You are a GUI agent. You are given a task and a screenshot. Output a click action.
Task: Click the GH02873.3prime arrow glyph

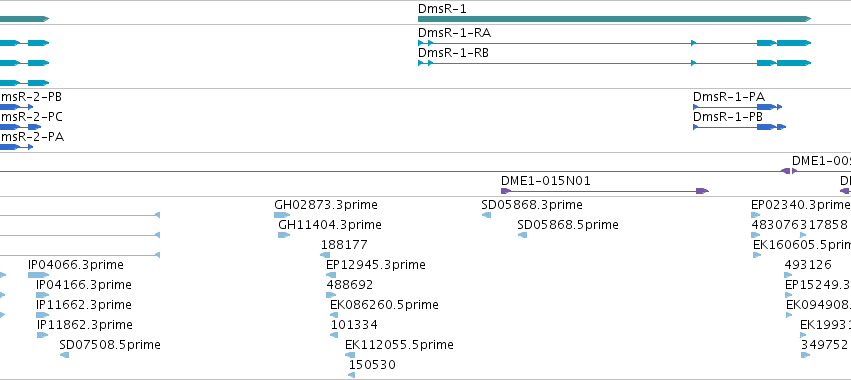click(282, 216)
